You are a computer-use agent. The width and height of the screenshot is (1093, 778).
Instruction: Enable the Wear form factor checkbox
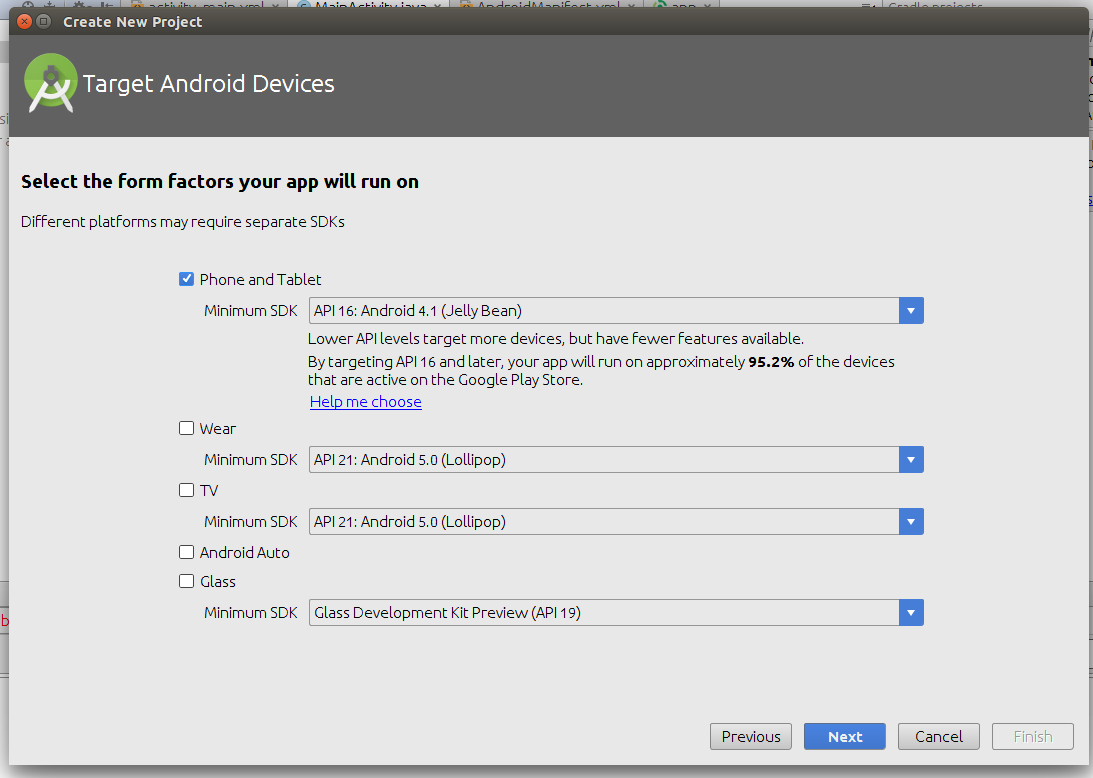[186, 428]
